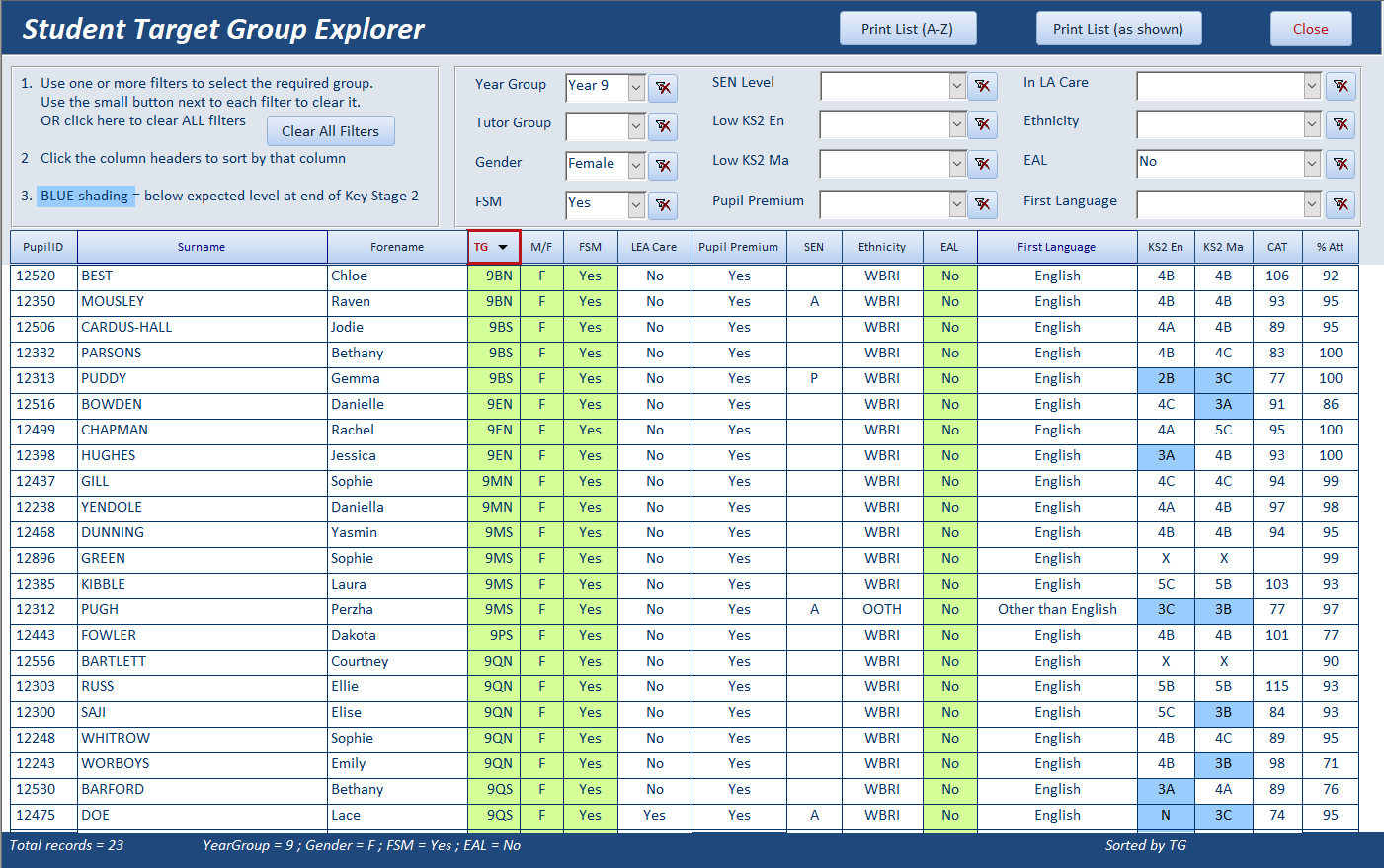Click the 'Sorted by TG' status text
Screen dimensions: 1384x868
coord(1146,845)
